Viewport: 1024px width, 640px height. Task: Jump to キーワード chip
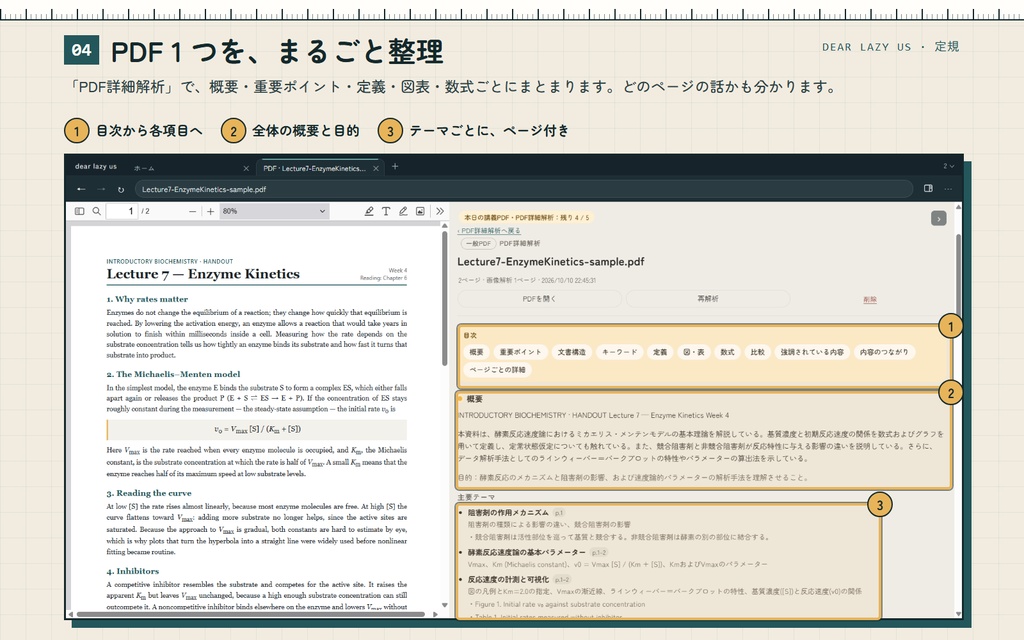pyautogui.click(x=619, y=352)
